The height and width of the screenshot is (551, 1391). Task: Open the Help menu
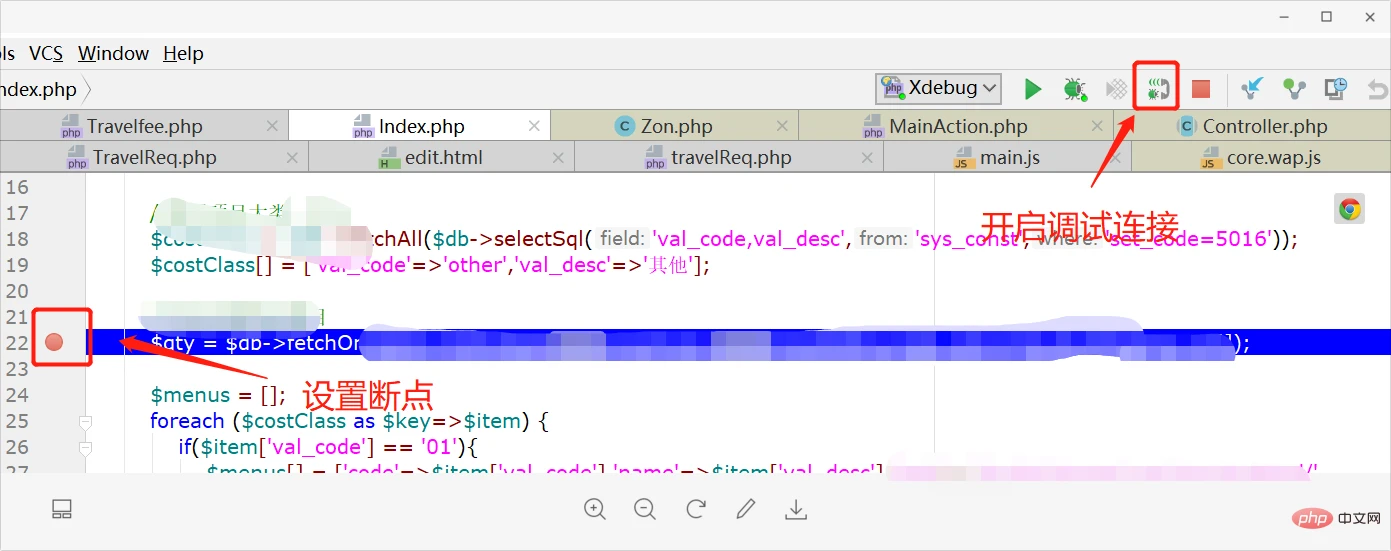(x=183, y=53)
